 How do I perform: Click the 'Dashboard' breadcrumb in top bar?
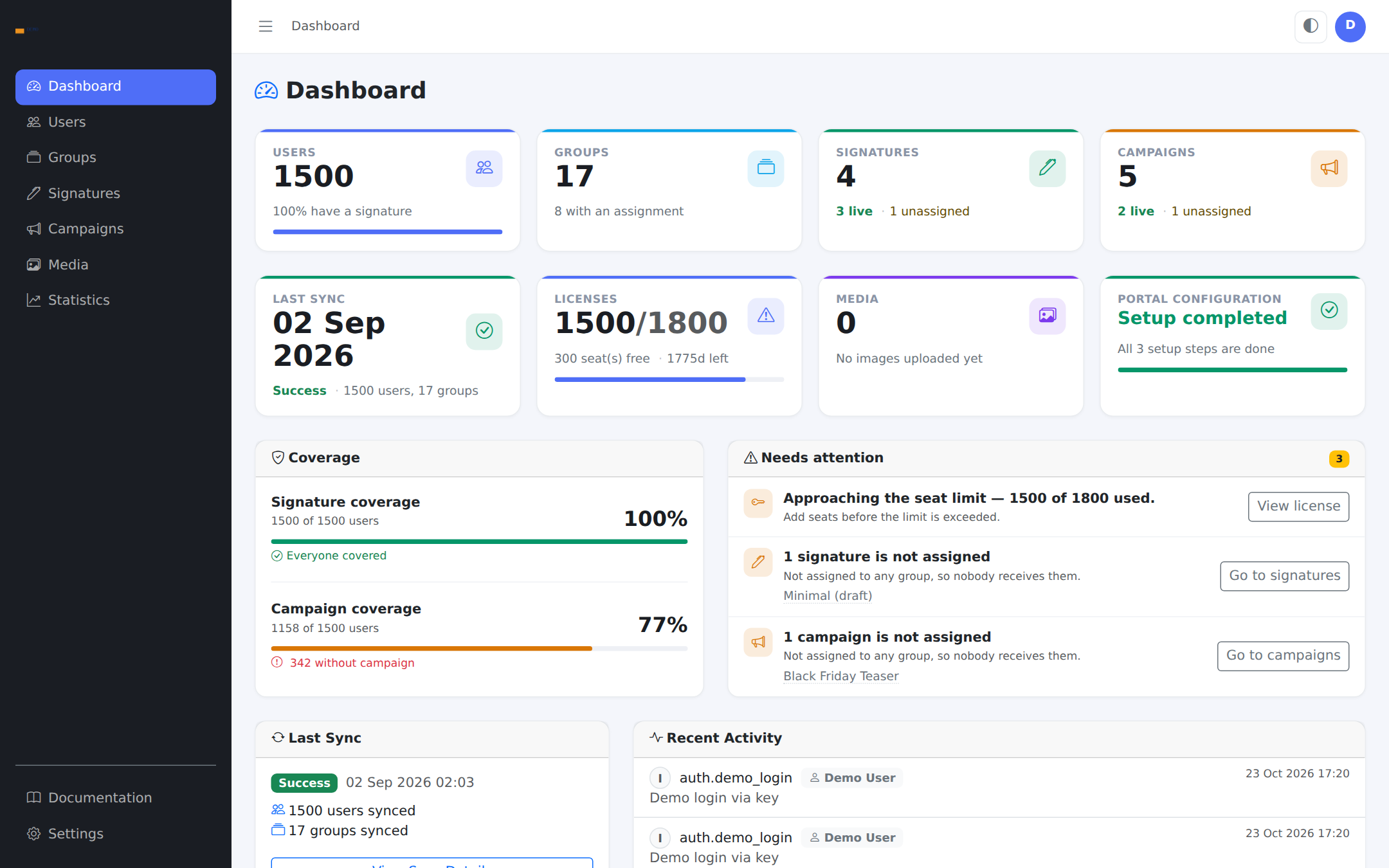point(325,26)
